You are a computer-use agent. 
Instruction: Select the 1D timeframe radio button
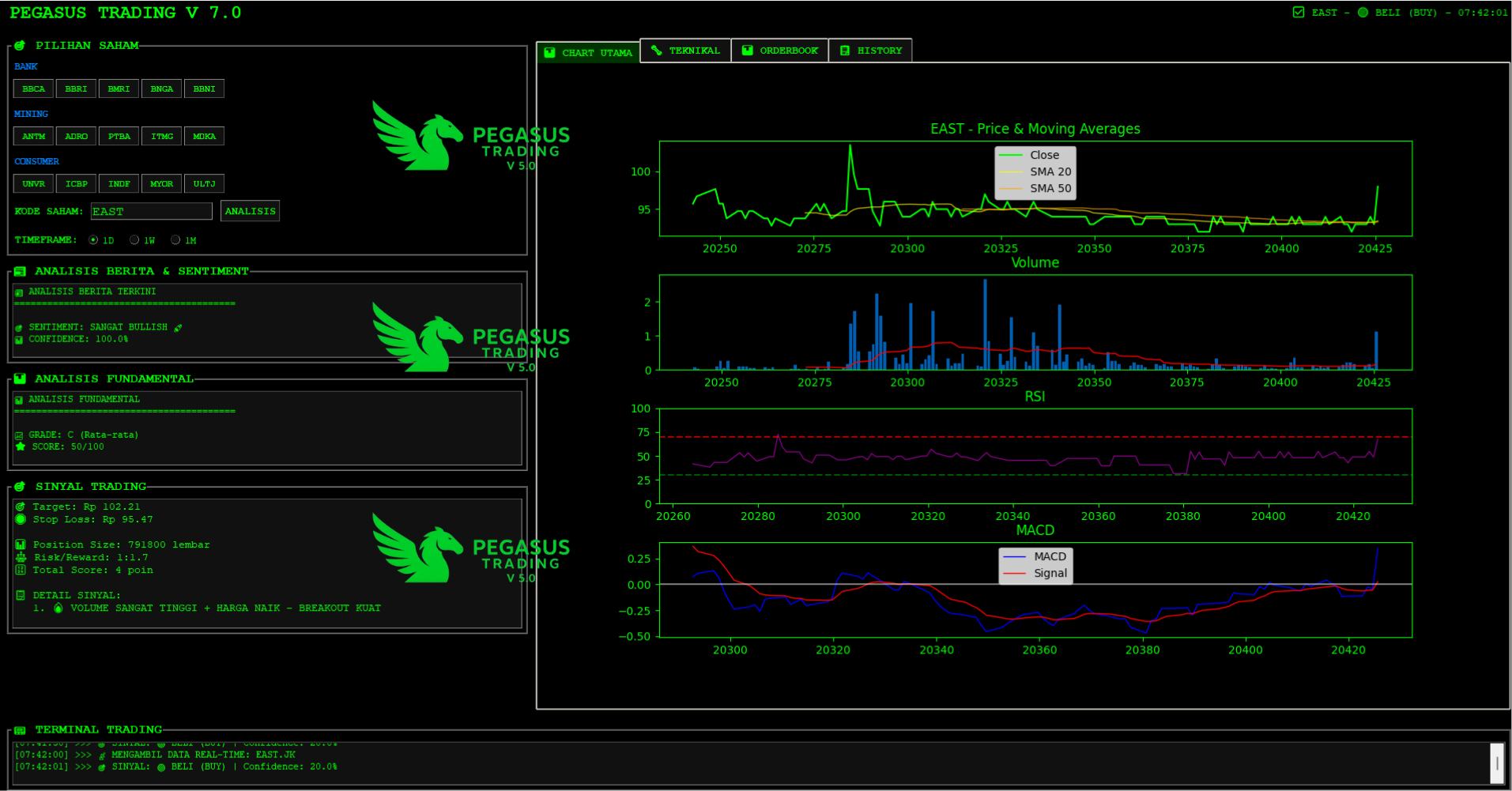[93, 240]
